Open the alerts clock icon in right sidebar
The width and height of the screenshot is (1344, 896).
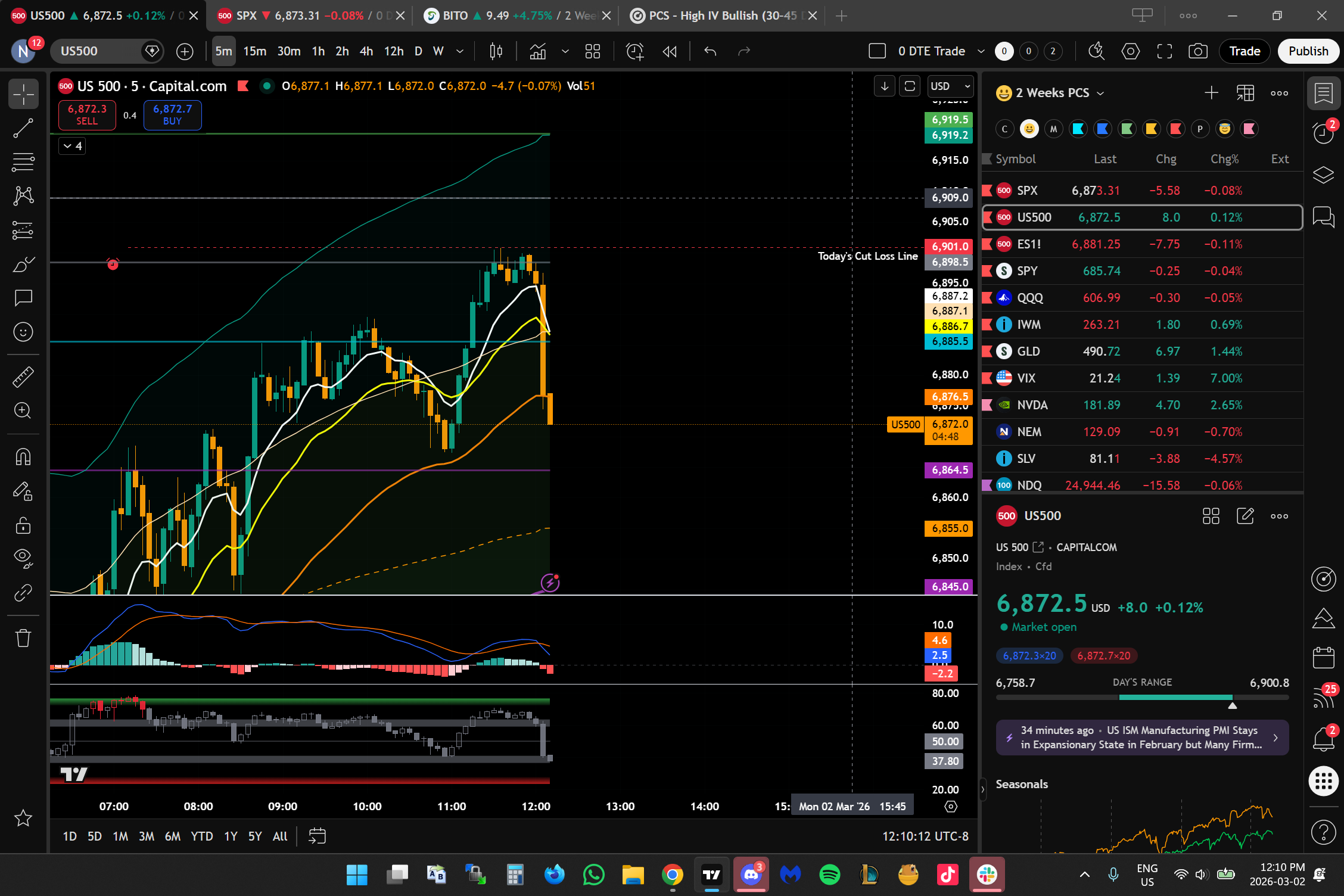pos(1323,133)
